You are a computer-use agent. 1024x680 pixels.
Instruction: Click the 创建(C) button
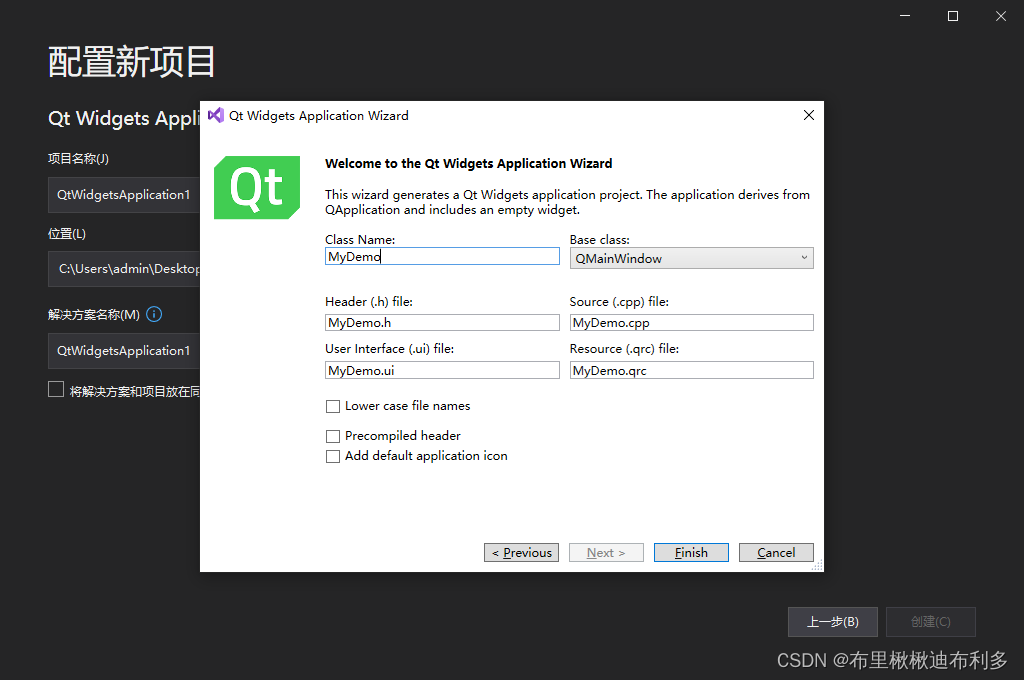coord(931,622)
